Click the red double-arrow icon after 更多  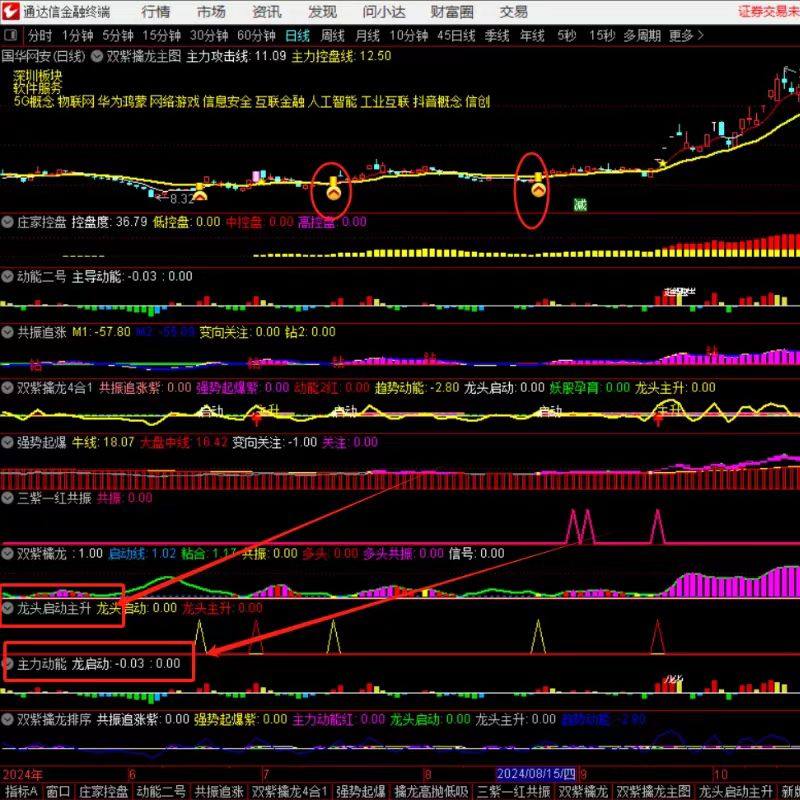coord(700,33)
